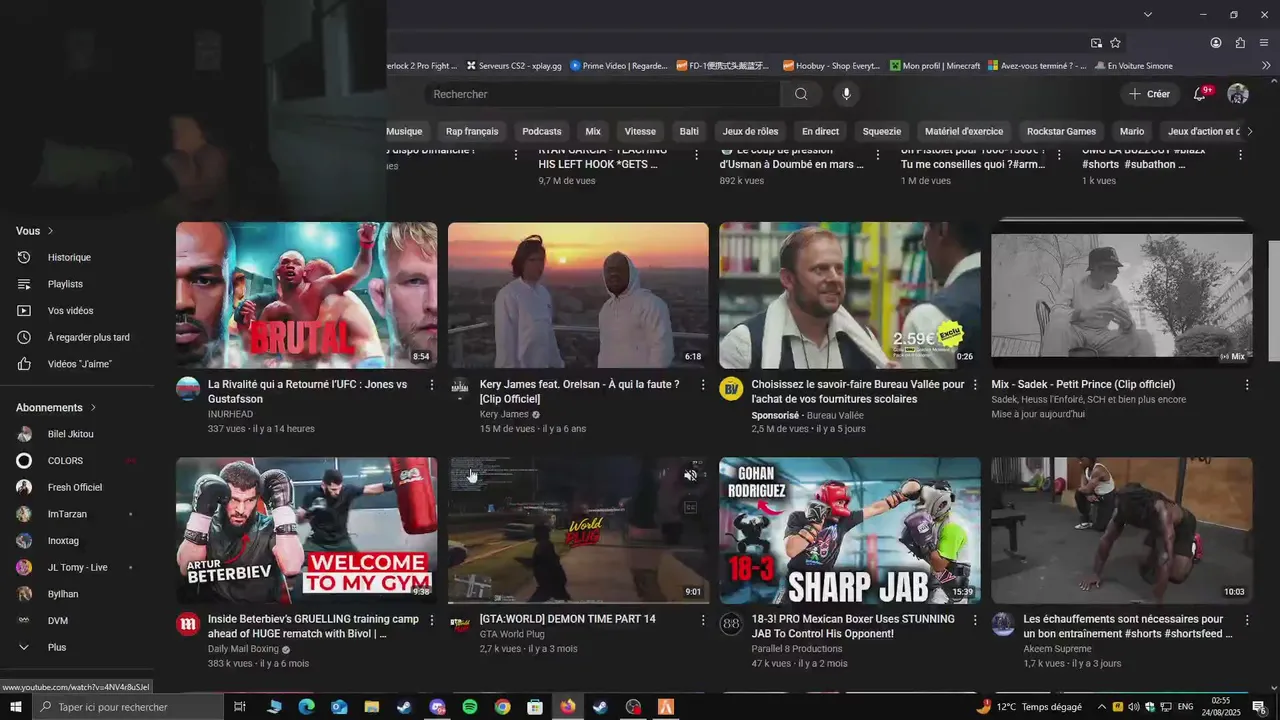Open the Firefox hamburger application menu
Image resolution: width=1280 pixels, height=720 pixels.
tap(1264, 43)
